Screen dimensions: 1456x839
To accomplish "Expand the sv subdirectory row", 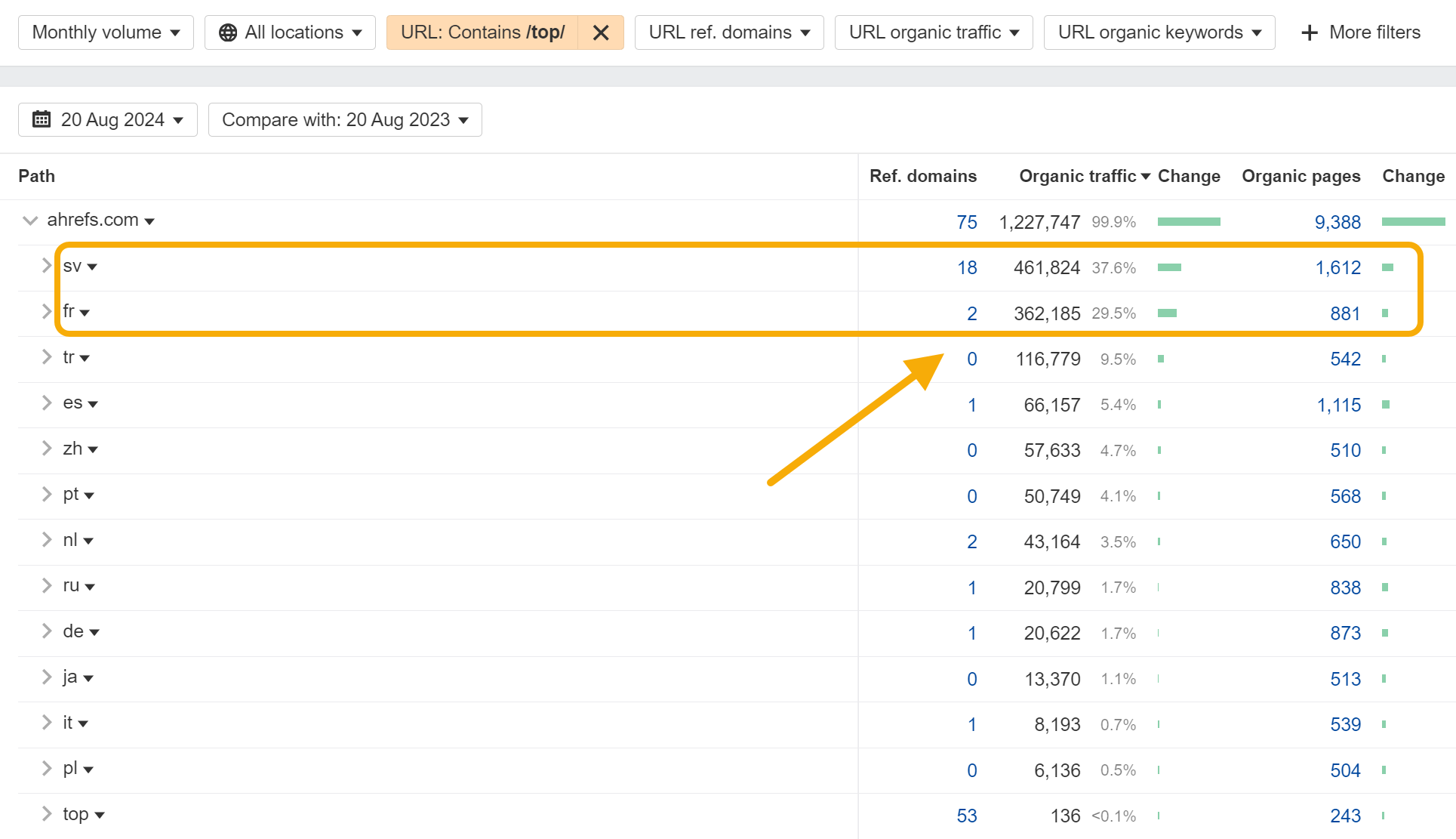I will coord(47,265).
